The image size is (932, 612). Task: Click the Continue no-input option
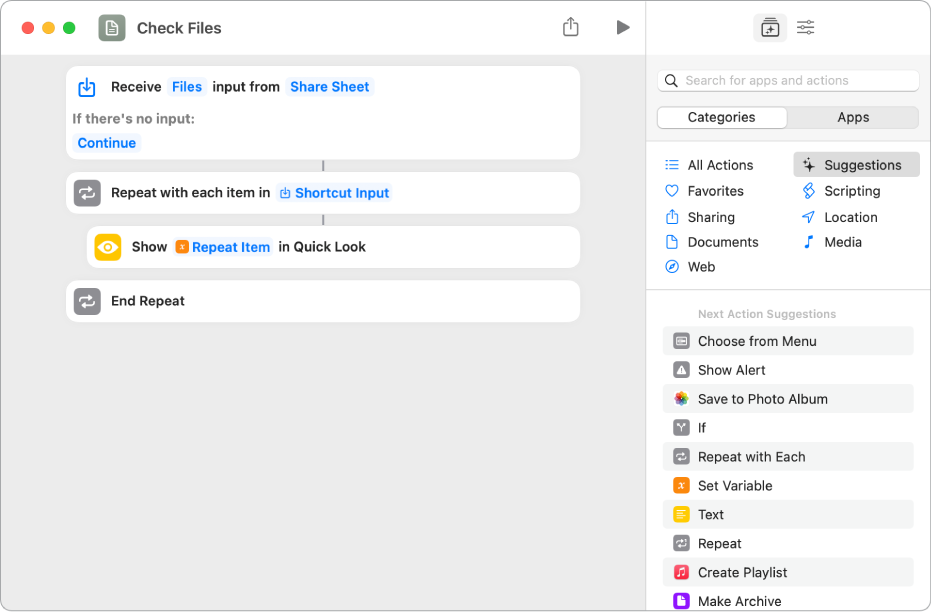coord(106,142)
